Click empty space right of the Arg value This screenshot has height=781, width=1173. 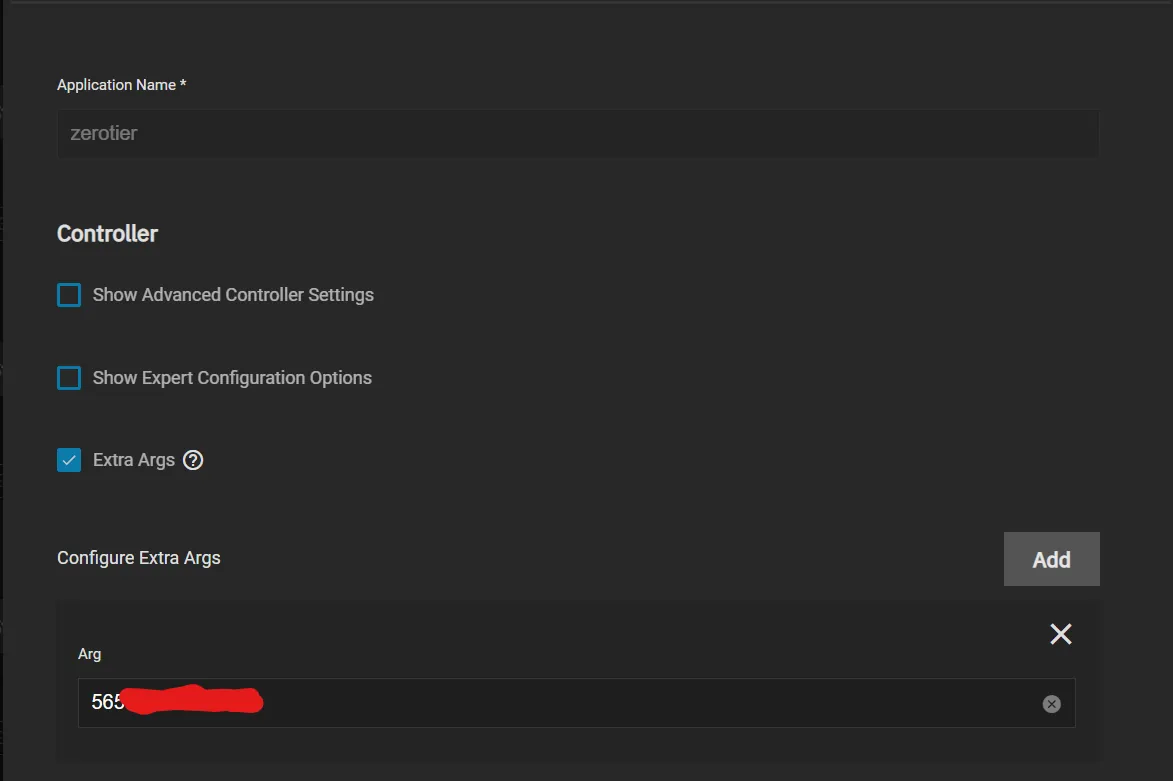(650, 703)
